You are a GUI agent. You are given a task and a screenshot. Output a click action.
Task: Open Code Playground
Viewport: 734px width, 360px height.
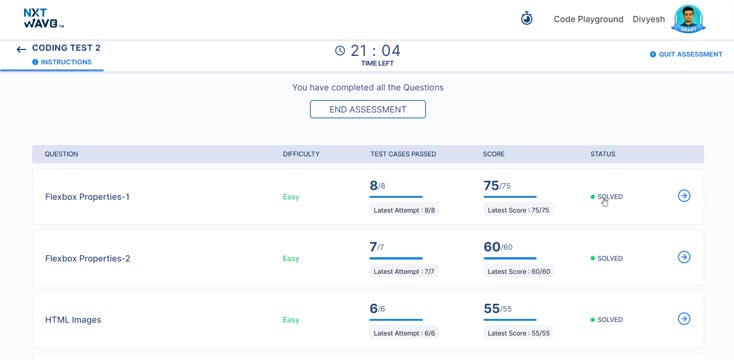point(588,19)
